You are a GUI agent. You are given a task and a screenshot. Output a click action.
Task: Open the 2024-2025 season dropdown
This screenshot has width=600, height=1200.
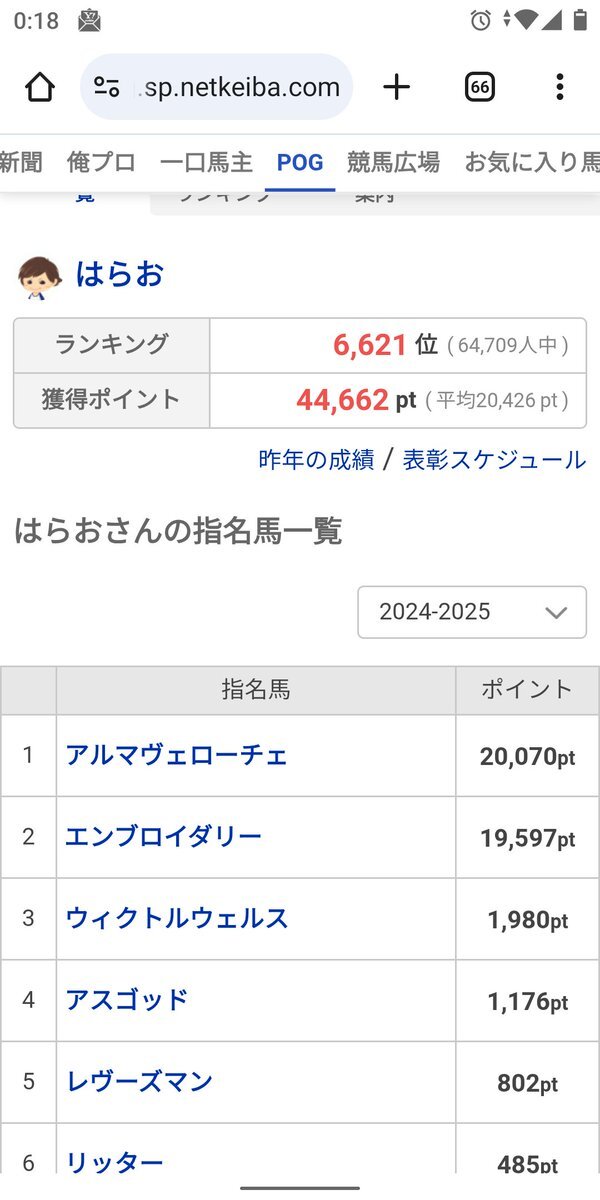pos(472,612)
